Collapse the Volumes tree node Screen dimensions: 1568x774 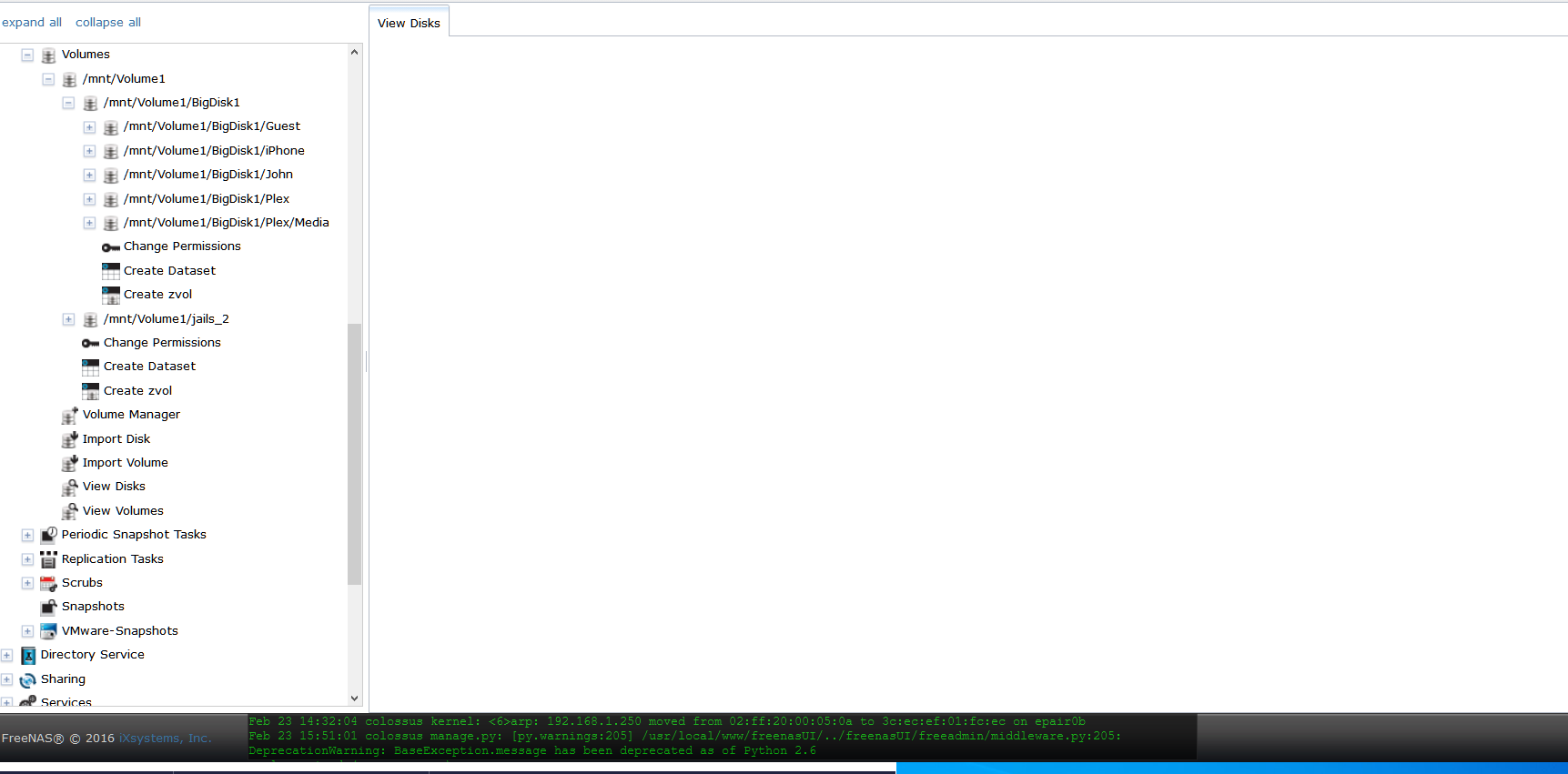point(27,55)
